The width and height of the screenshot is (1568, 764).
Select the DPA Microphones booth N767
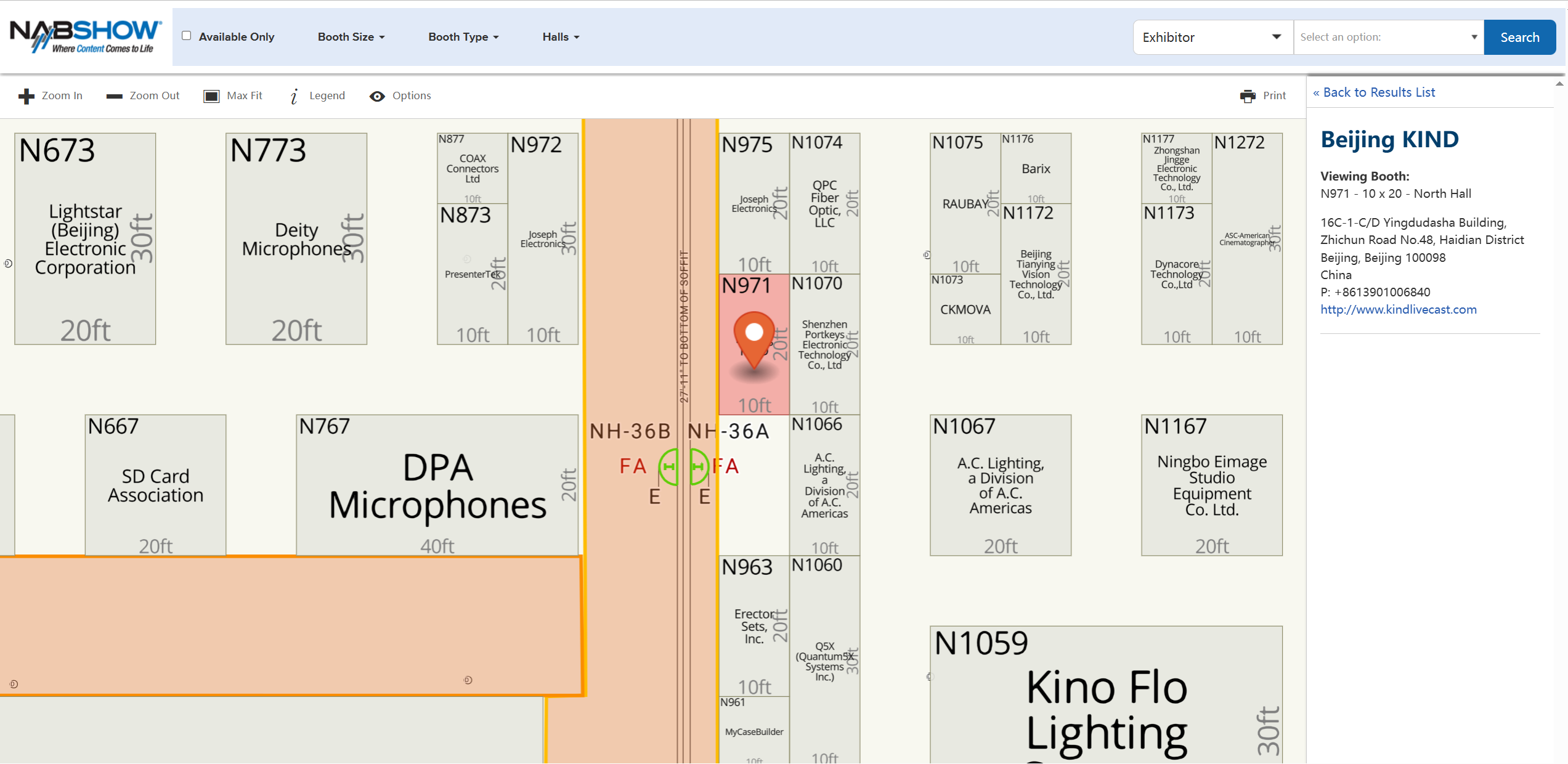(x=437, y=486)
